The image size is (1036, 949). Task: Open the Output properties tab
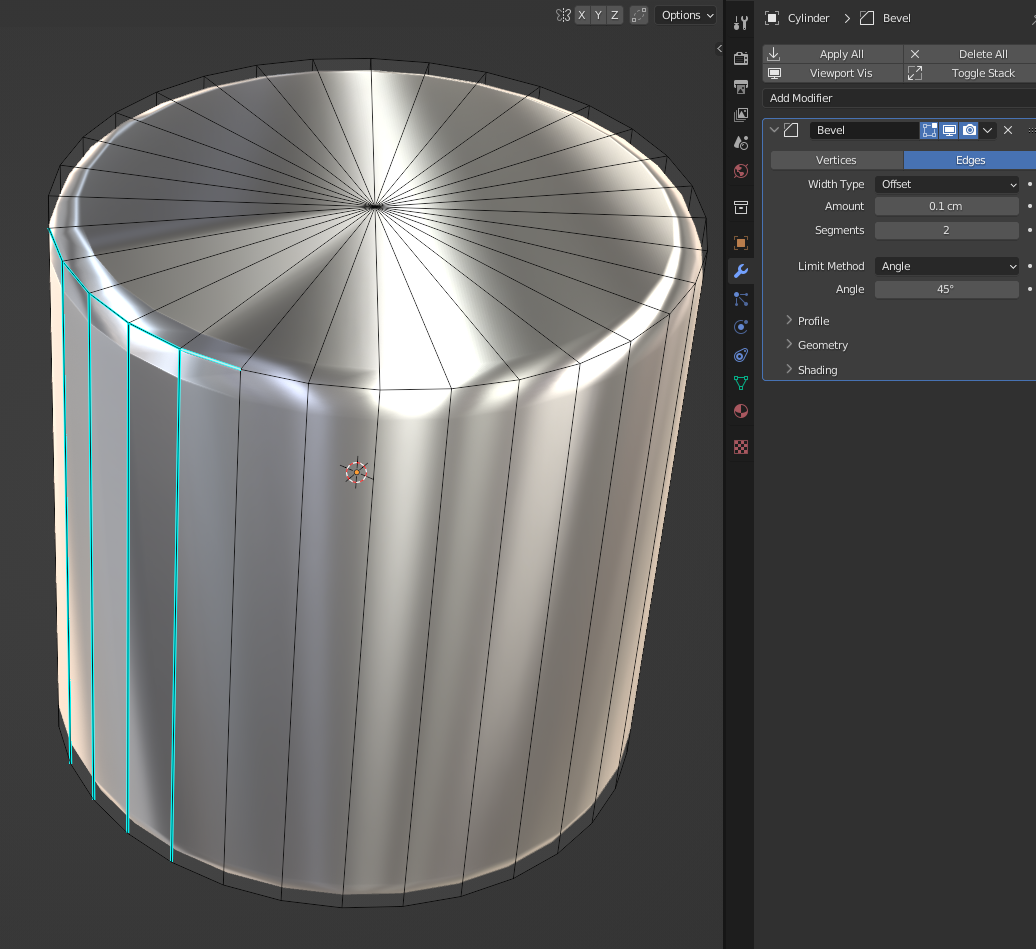click(x=741, y=87)
